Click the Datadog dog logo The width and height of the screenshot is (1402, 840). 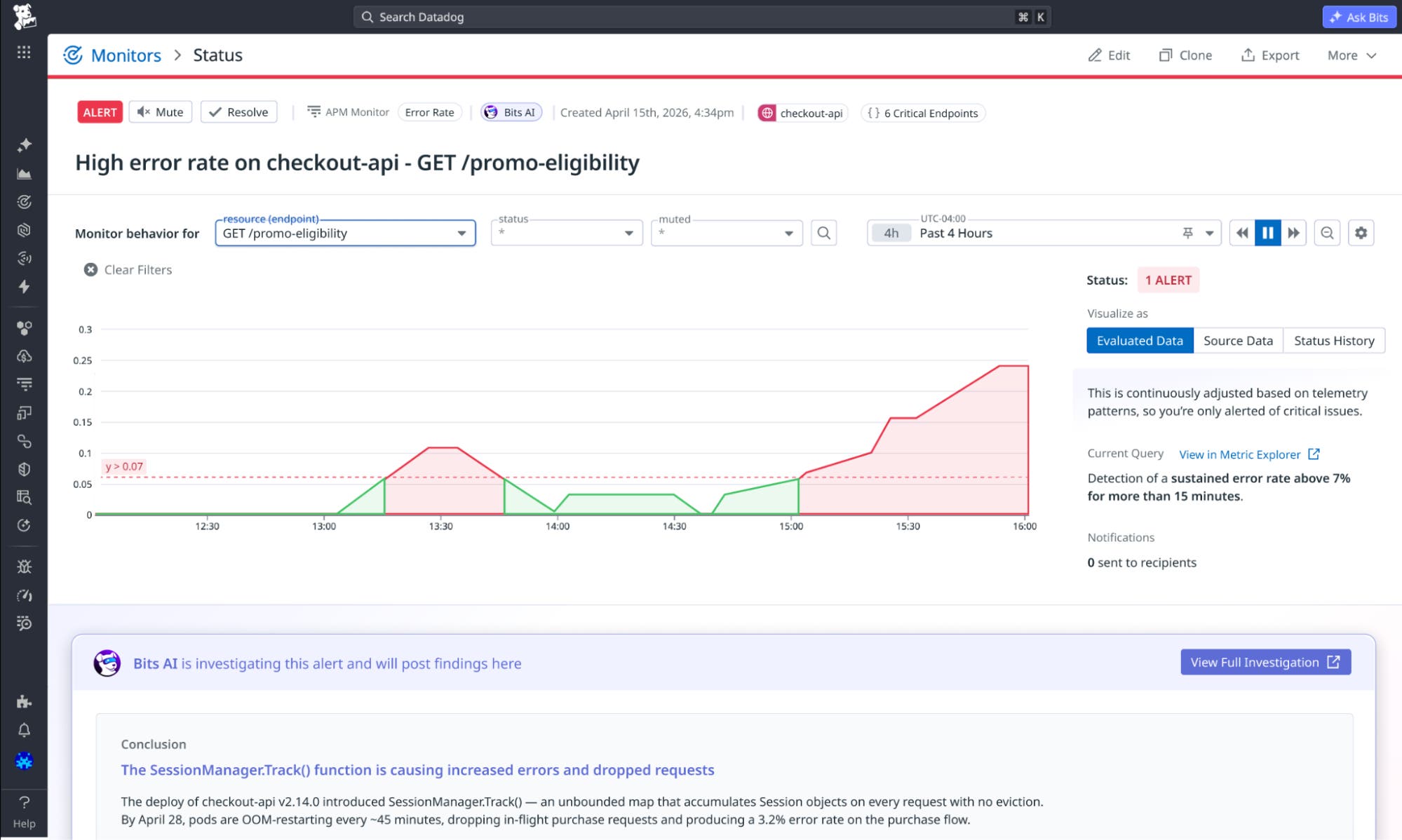(x=24, y=16)
